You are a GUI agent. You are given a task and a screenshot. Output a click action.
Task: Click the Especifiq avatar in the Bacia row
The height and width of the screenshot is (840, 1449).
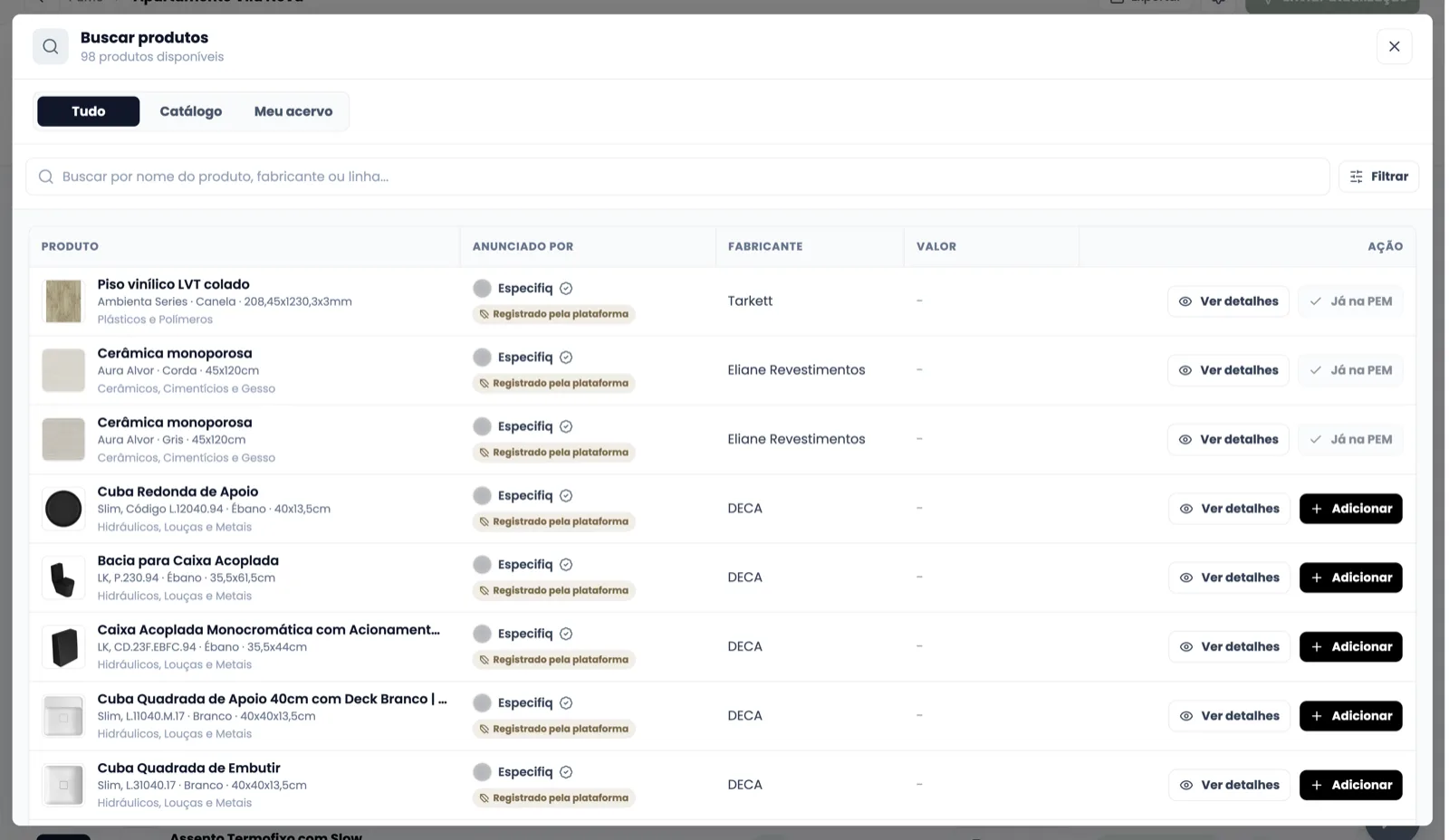[482, 564]
